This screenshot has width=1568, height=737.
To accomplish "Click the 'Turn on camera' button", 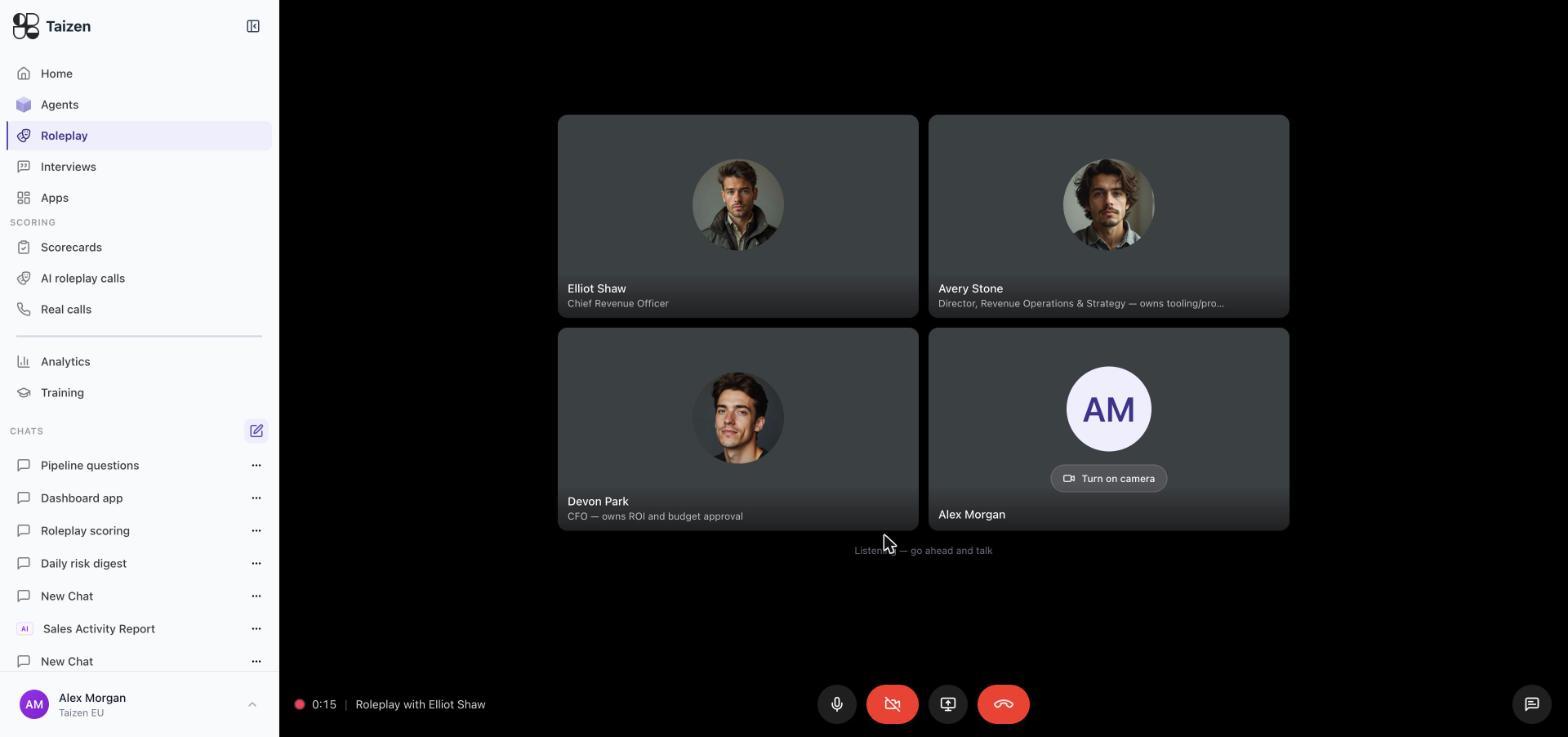I will (1108, 478).
